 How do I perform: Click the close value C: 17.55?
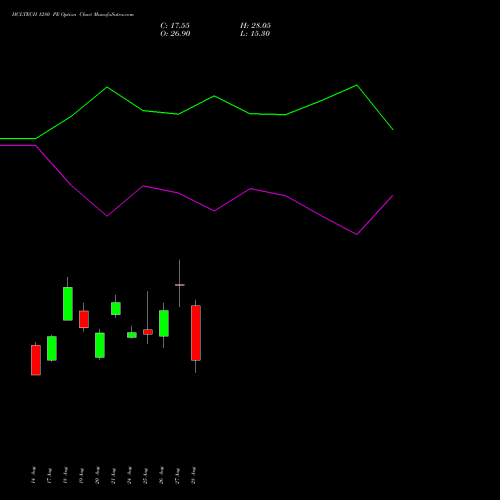click(x=175, y=26)
